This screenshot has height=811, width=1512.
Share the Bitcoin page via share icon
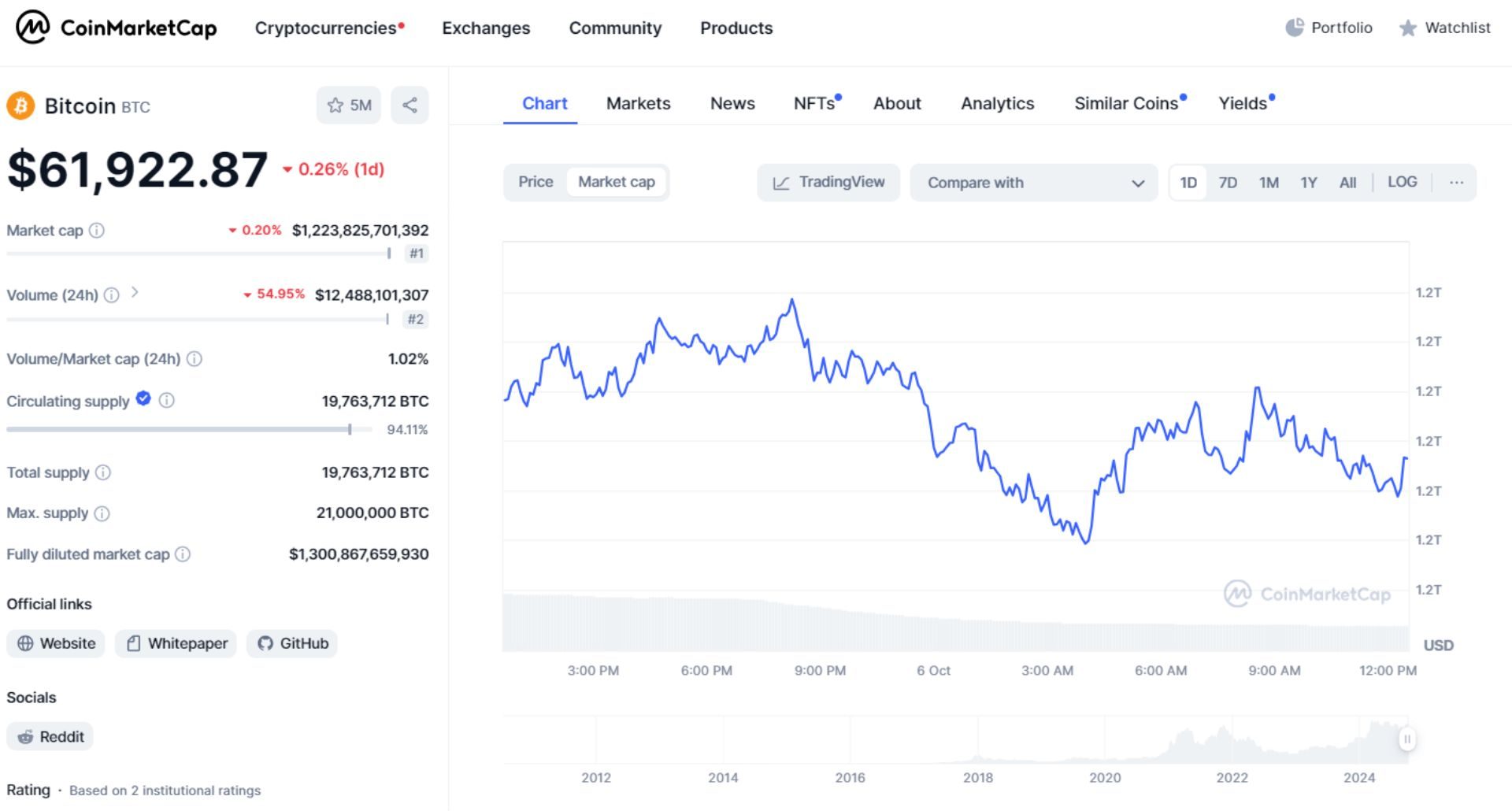(409, 105)
